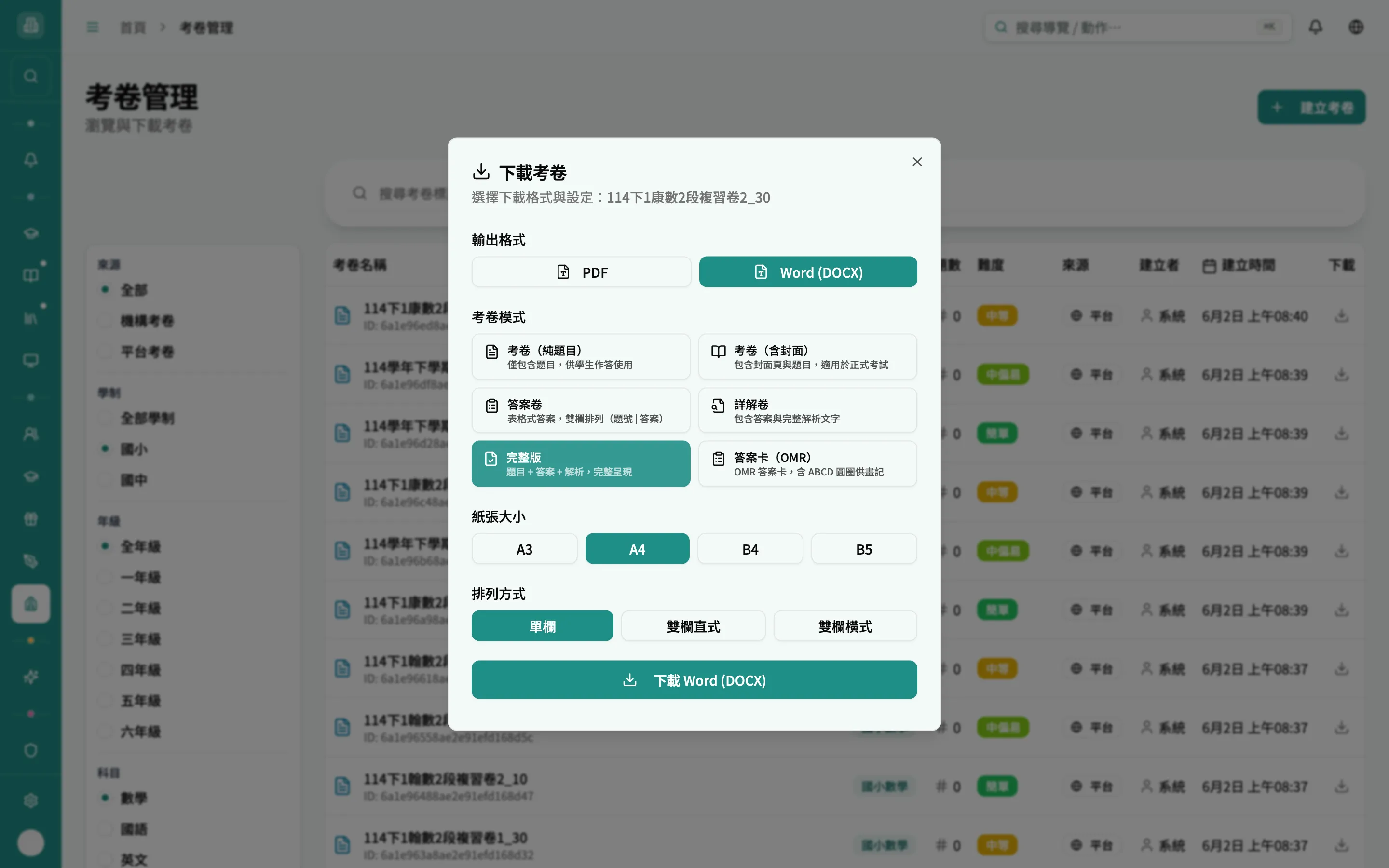
Task: Click the sidebar gift box icon
Action: (x=30, y=519)
